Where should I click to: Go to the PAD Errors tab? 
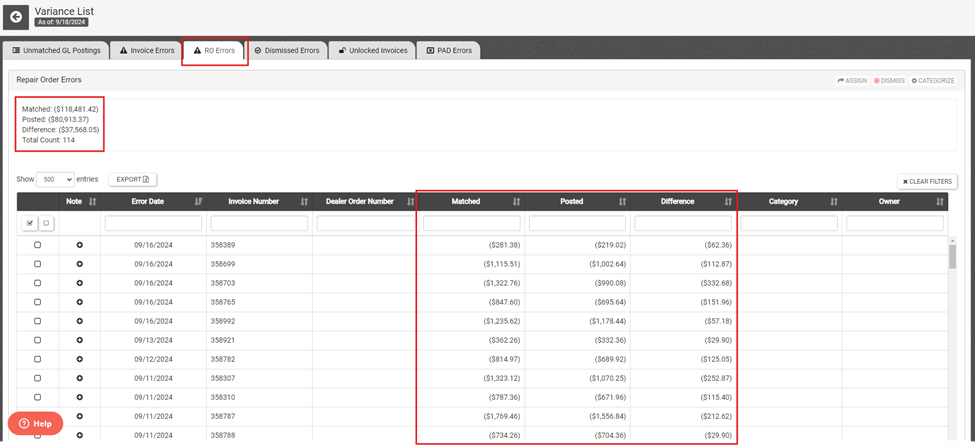click(449, 50)
